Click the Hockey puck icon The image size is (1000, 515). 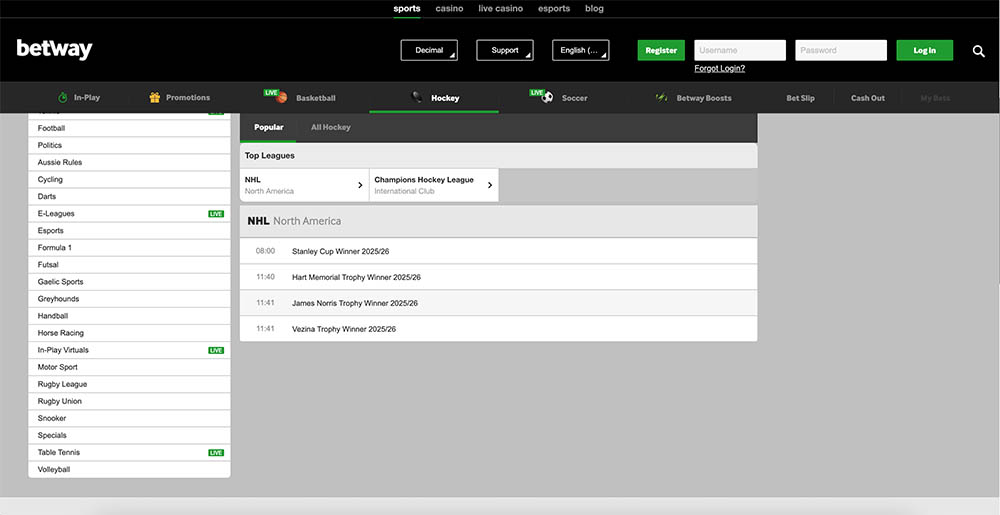tap(416, 98)
